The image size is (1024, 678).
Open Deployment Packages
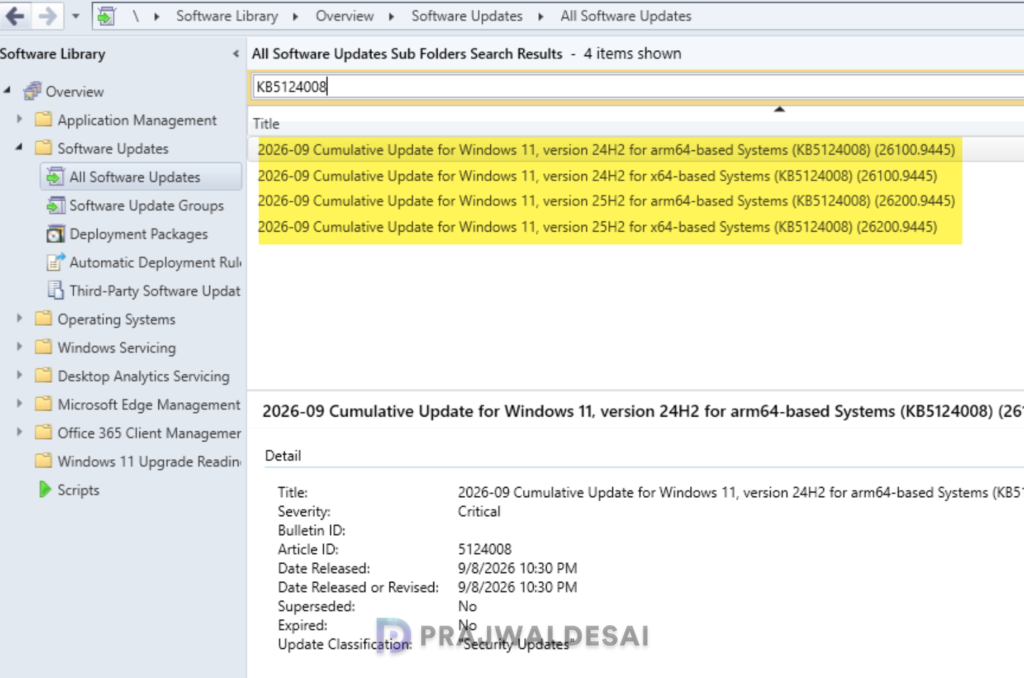point(138,234)
